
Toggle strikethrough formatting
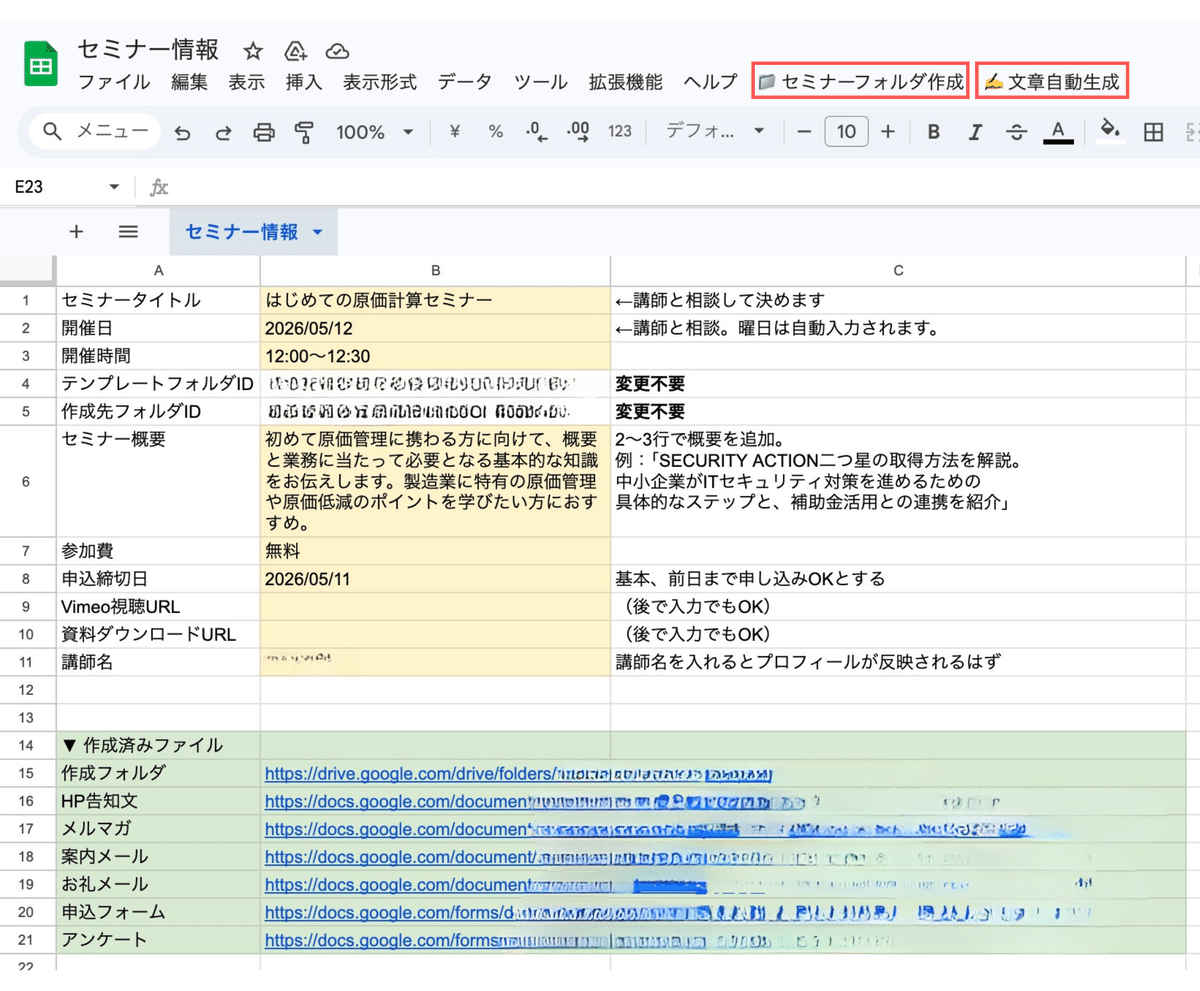(x=1017, y=132)
